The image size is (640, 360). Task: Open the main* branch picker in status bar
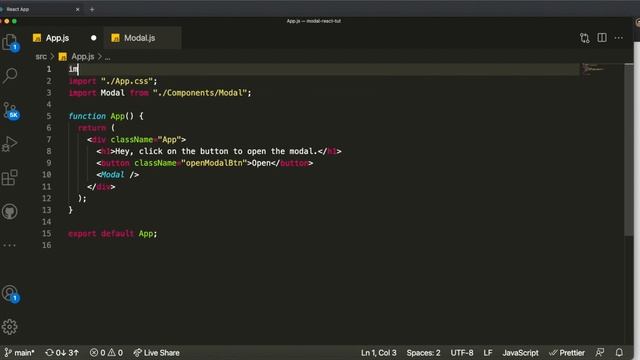pyautogui.click(x=19, y=353)
